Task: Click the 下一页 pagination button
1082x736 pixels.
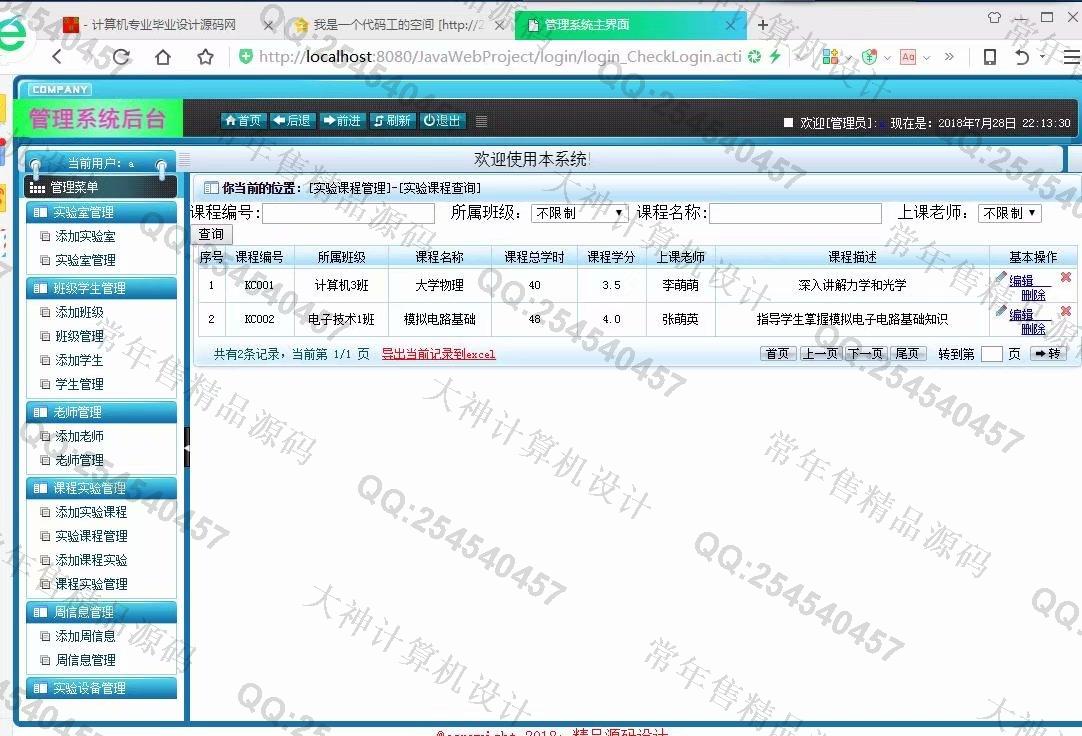Action: coord(865,354)
